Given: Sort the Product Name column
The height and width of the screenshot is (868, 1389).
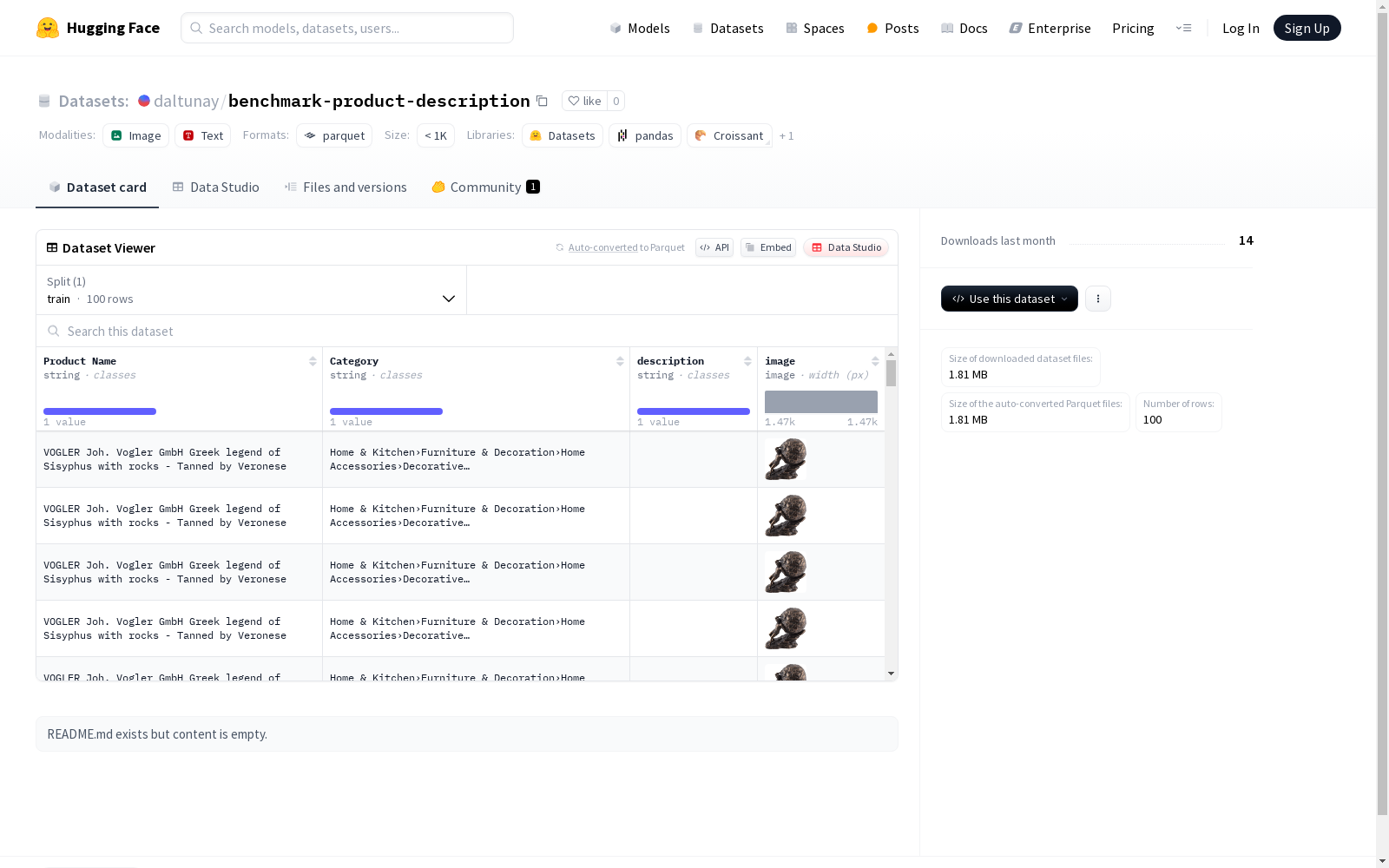Looking at the screenshot, I should click(x=313, y=361).
